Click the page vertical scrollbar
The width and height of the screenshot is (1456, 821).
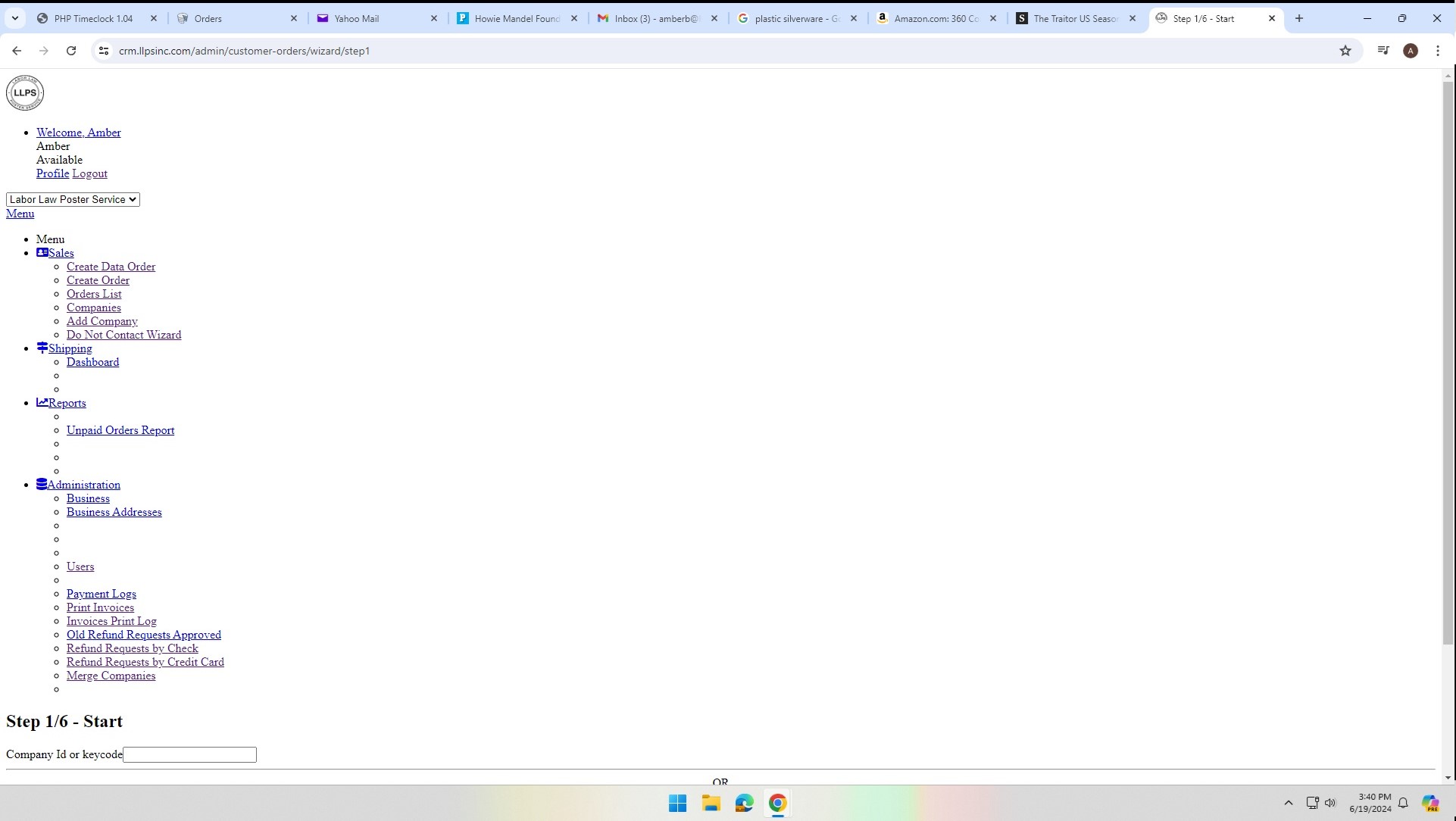pos(1448,364)
